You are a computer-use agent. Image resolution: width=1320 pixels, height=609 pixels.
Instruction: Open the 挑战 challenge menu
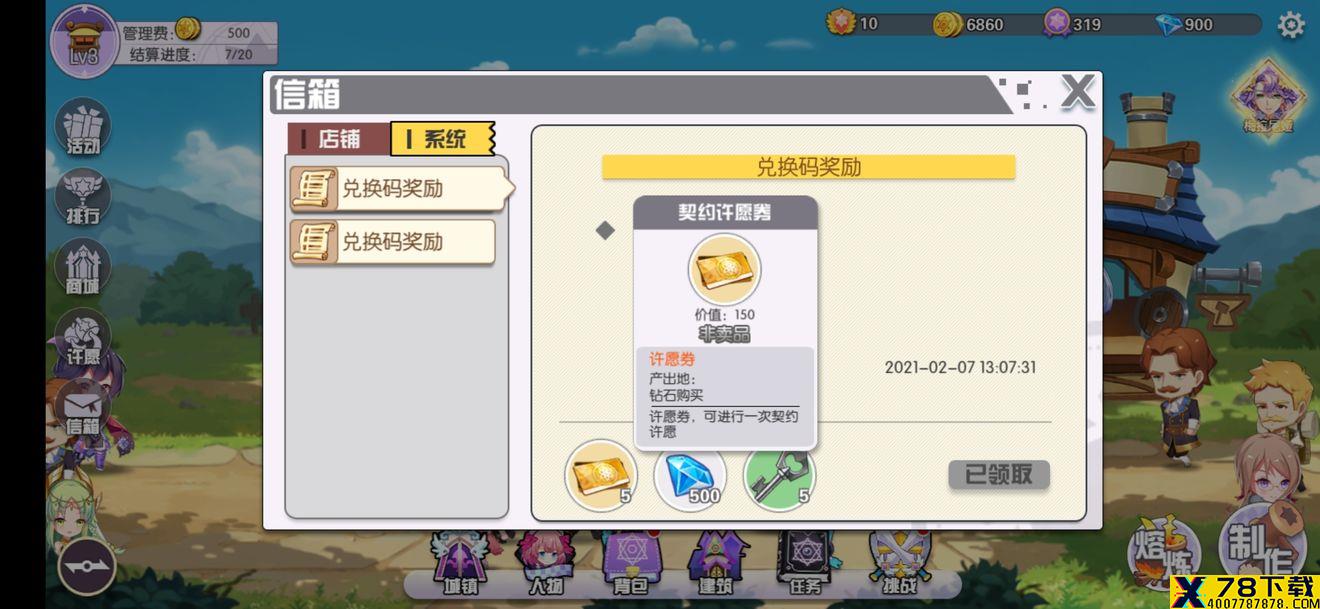pos(897,564)
